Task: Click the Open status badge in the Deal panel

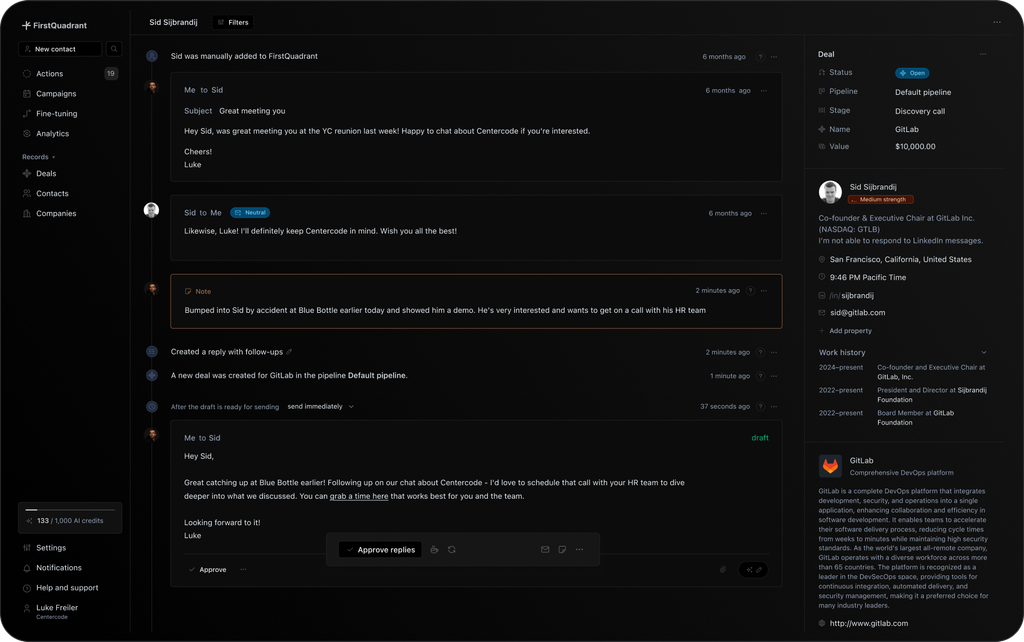Action: (x=912, y=73)
